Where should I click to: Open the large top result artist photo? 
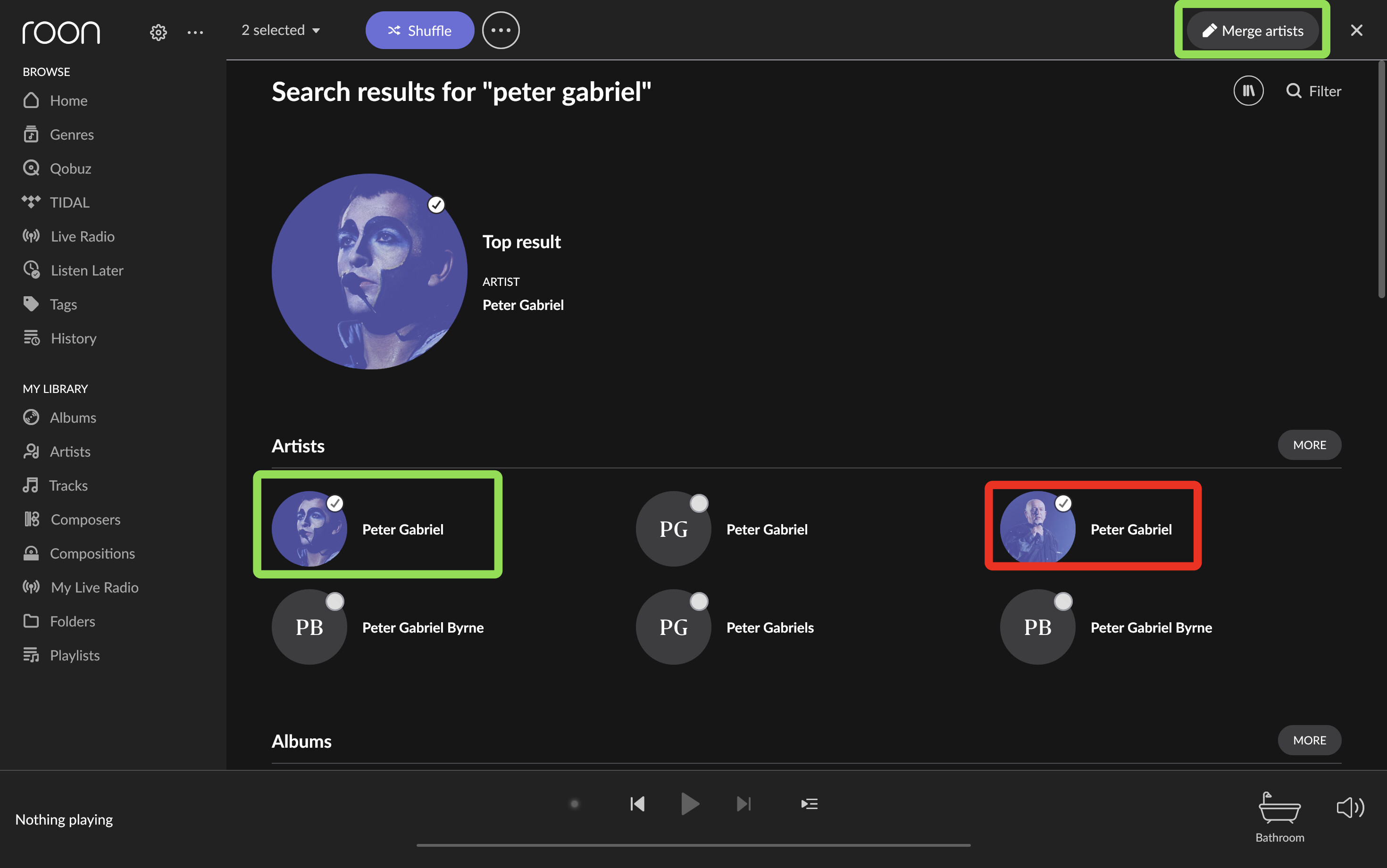(x=369, y=272)
